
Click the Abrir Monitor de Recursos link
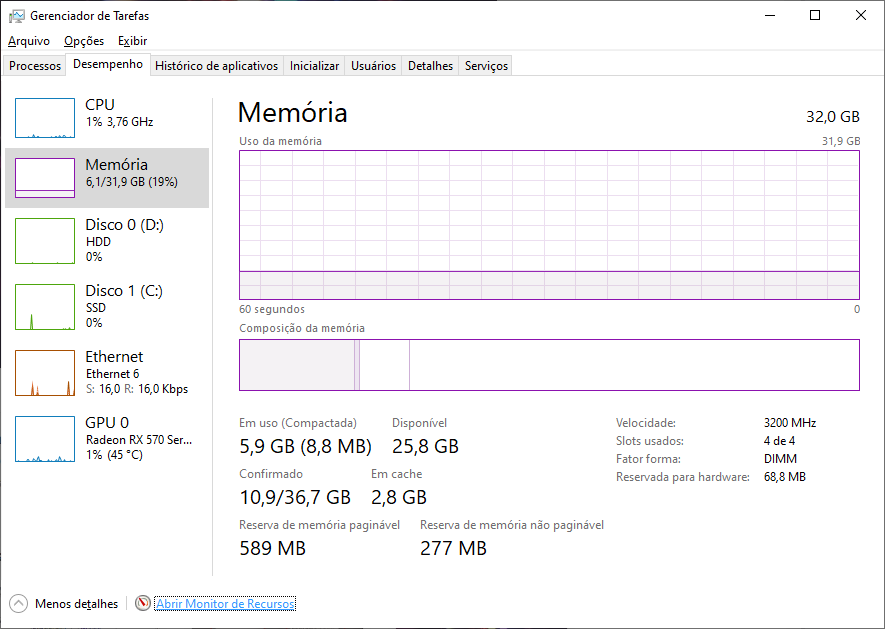pos(225,604)
